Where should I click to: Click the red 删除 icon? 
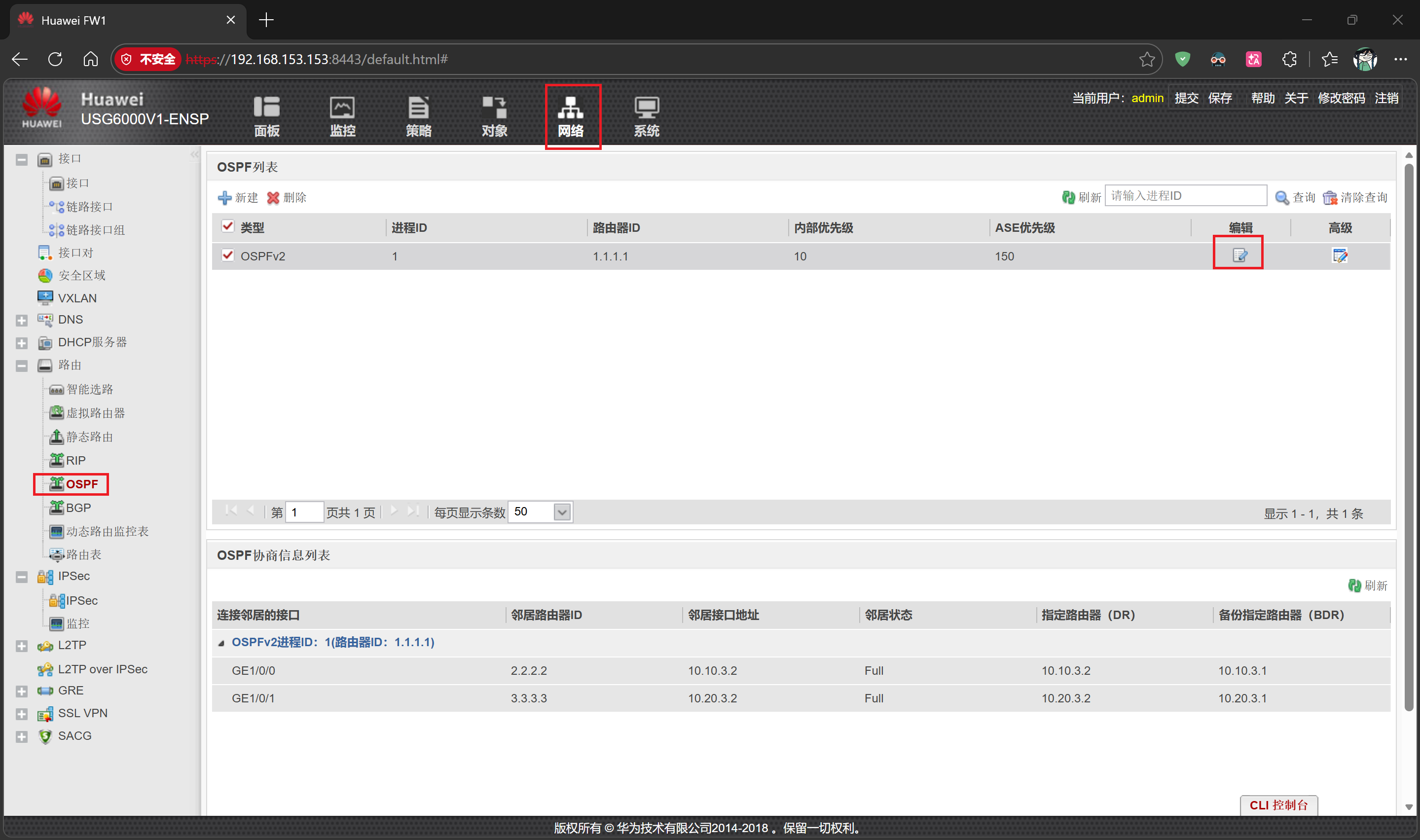point(273,198)
